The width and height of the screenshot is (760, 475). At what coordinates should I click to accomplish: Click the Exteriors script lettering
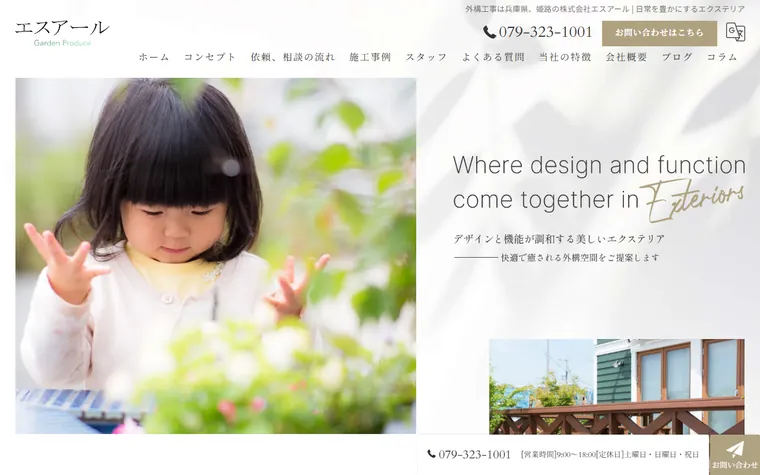[x=692, y=199]
